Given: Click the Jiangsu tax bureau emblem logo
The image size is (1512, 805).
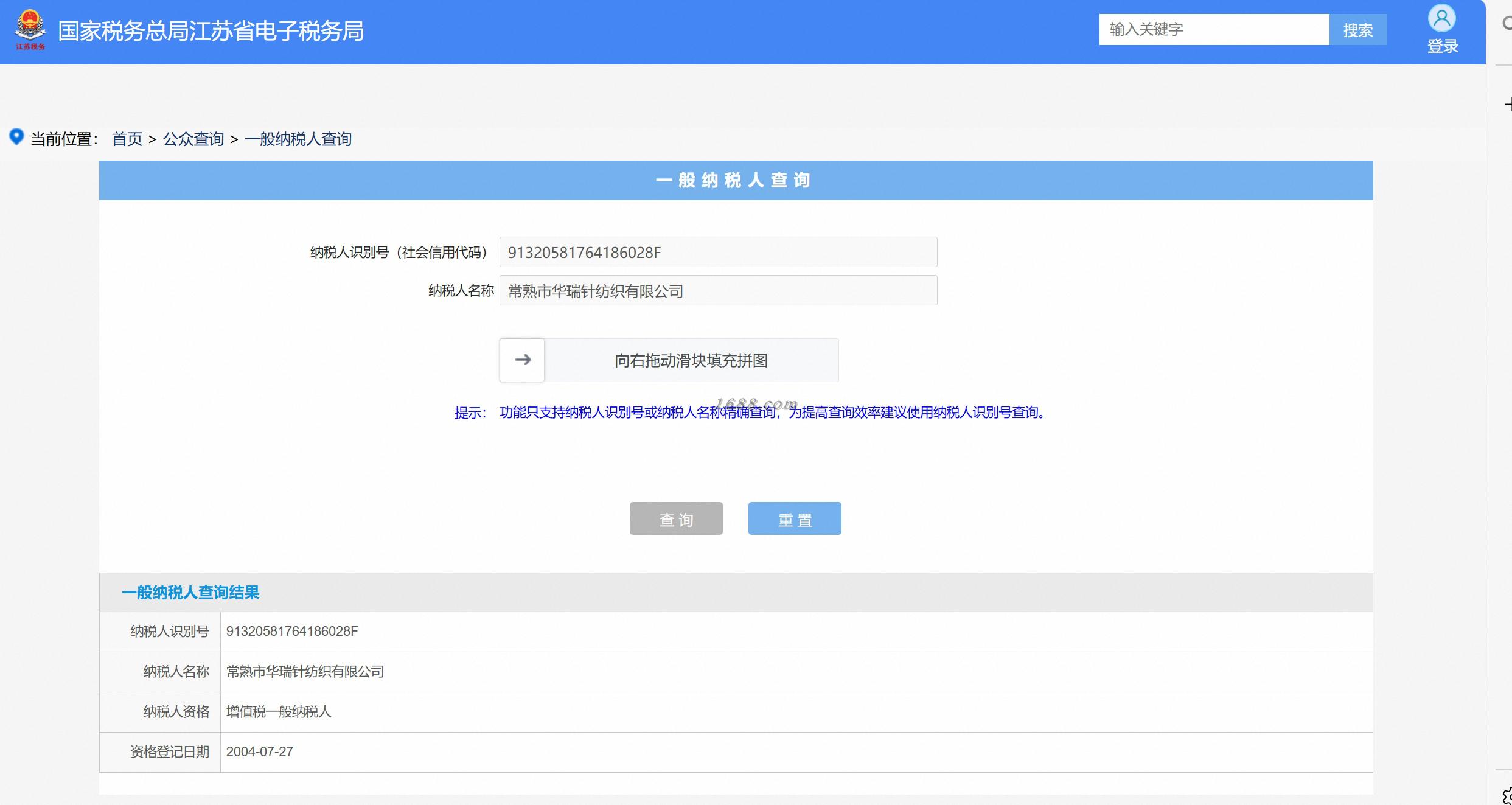Looking at the screenshot, I should click(30, 30).
